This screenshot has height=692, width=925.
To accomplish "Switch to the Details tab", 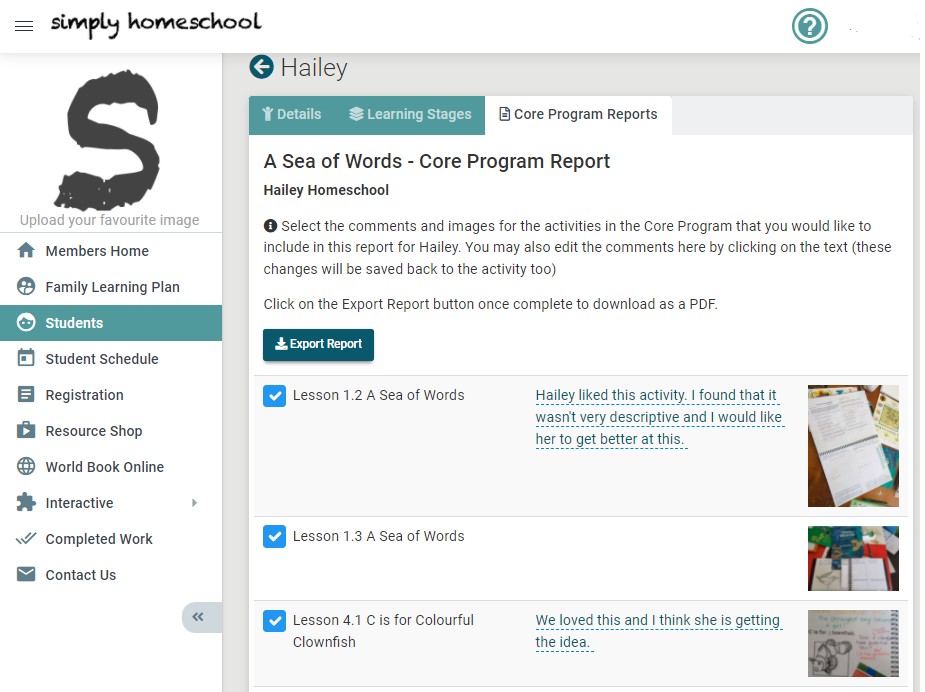I will (x=292, y=114).
